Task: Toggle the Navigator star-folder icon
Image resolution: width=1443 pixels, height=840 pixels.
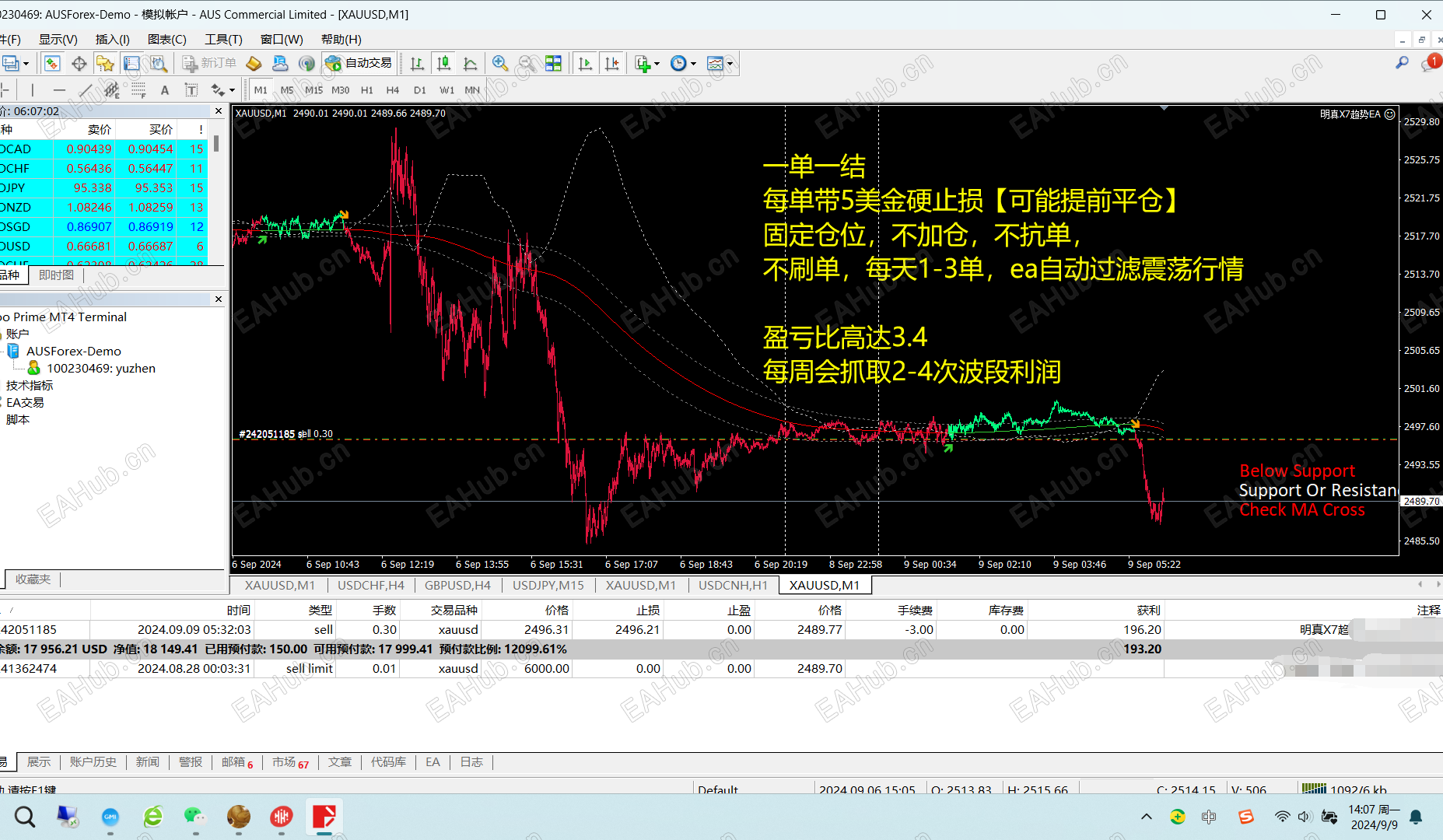Action: 105,64
